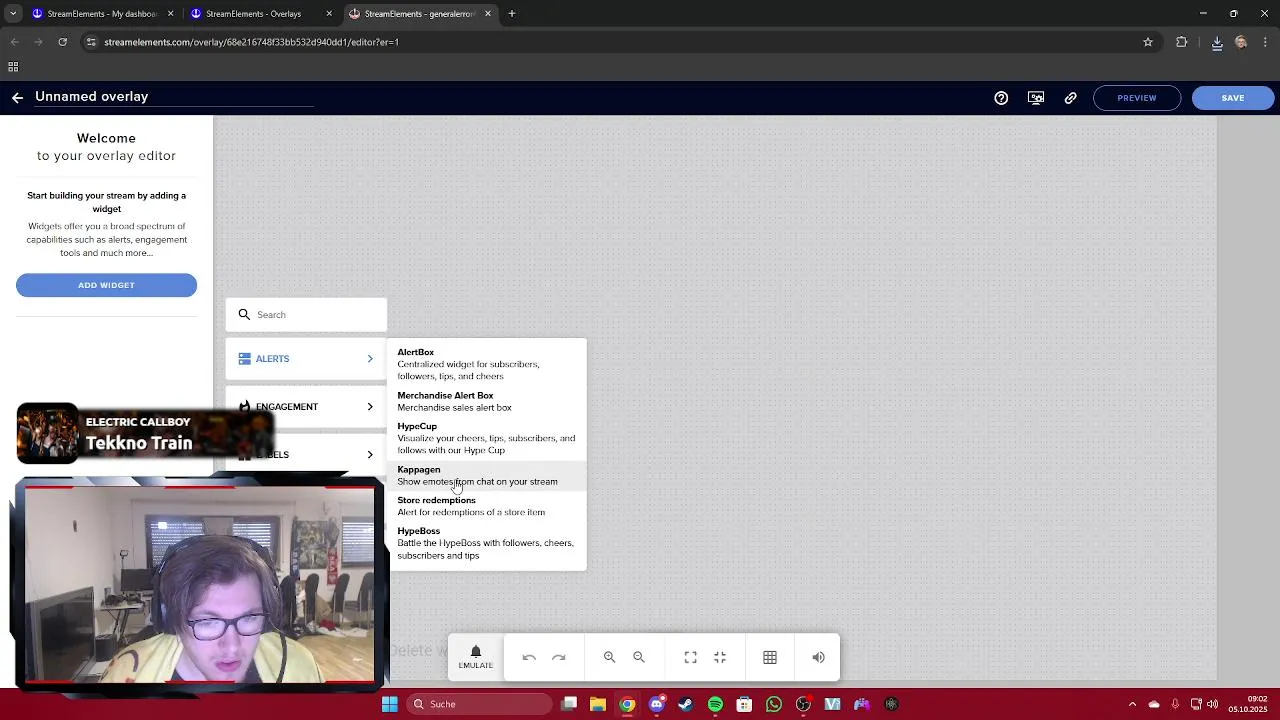Open the ENGAGEMENT category
This screenshot has height=720, width=1280.
(x=306, y=406)
